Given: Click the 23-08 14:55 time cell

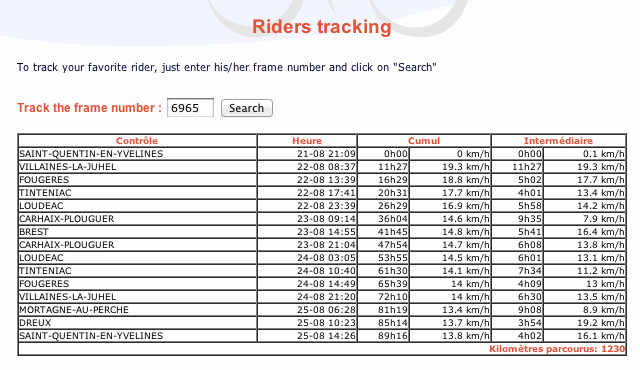Looking at the screenshot, I should click(x=307, y=232).
